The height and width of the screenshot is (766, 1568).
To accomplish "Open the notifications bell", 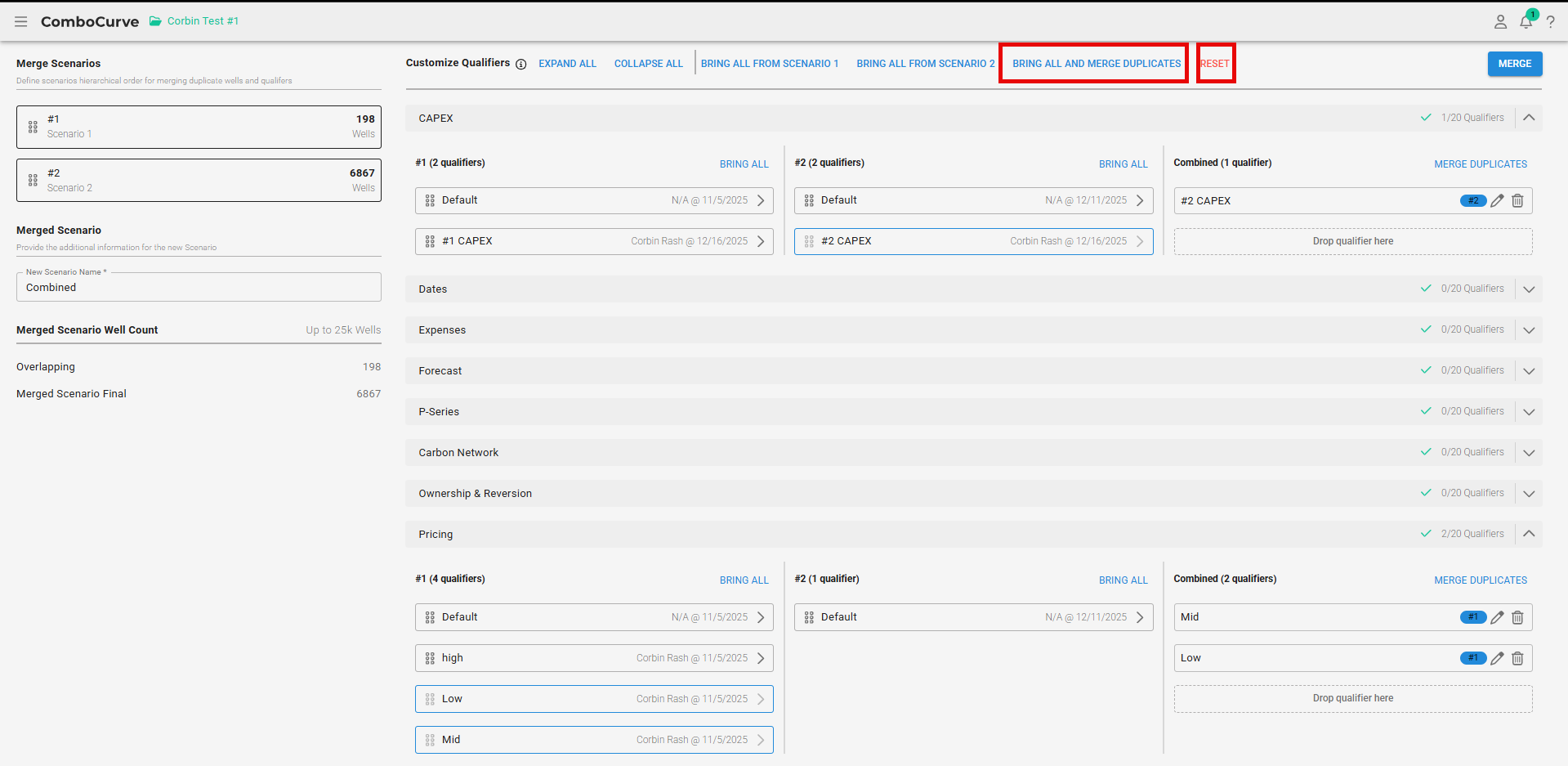I will [1526, 21].
